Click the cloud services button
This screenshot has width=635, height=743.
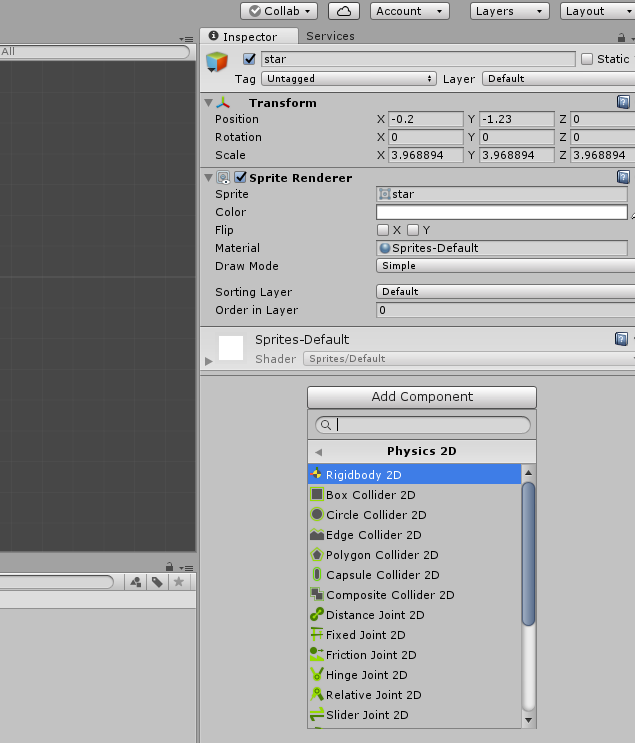[x=344, y=11]
